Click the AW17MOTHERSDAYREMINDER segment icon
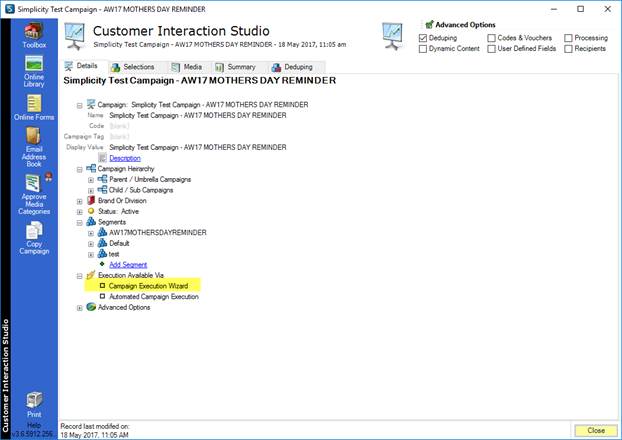Image resolution: width=622 pixels, height=440 pixels. [x=102, y=232]
